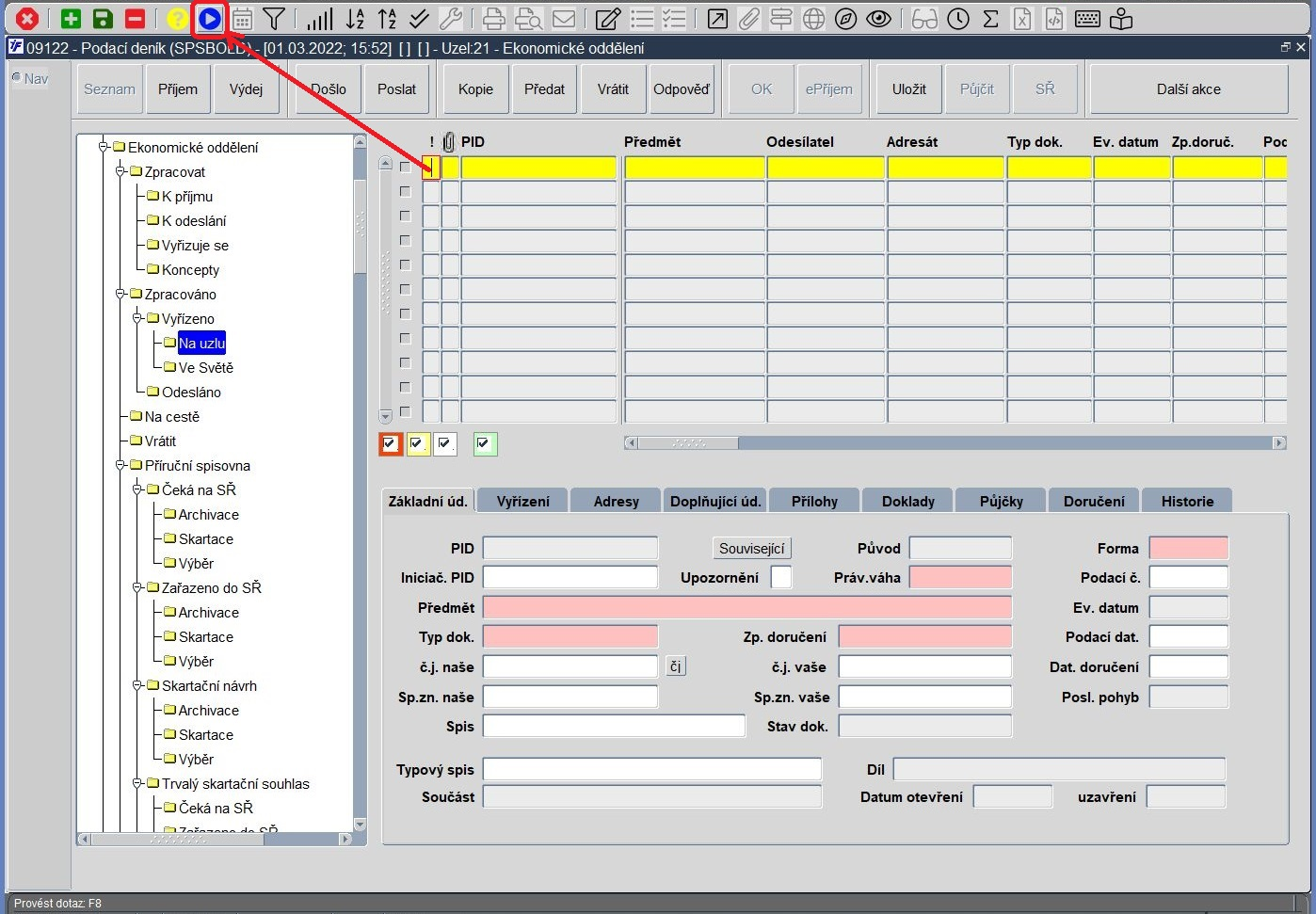Viewport: 1316px width, 914px height.
Task: Toggle the green-framed filter checkbox
Action: [485, 443]
